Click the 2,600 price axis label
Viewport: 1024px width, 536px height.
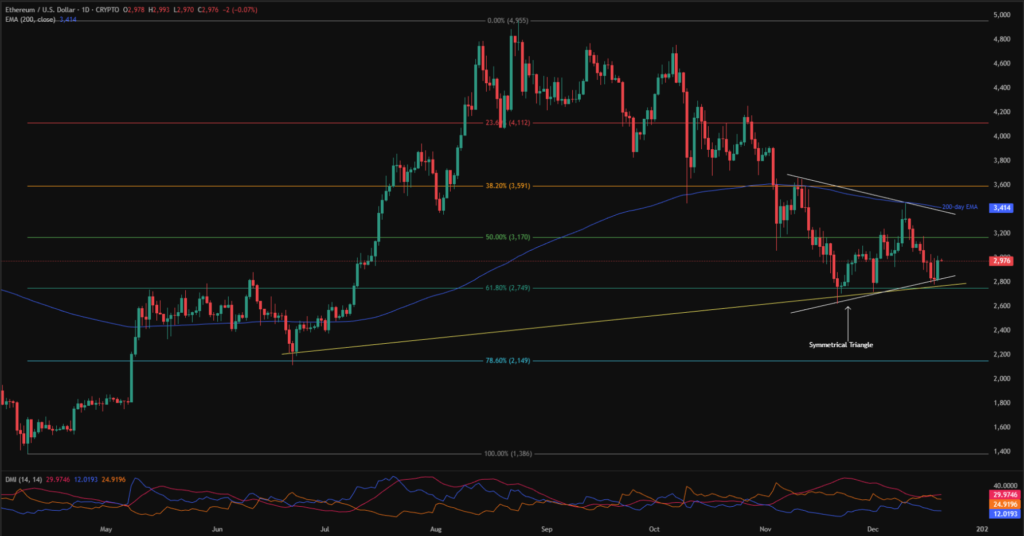tap(1002, 306)
